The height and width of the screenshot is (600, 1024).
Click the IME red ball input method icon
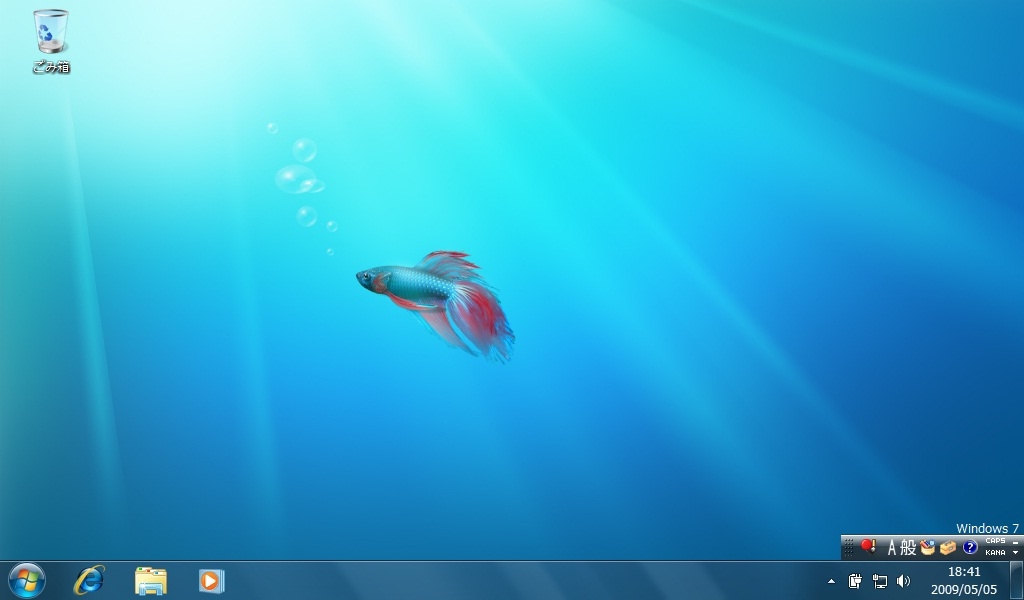[868, 546]
